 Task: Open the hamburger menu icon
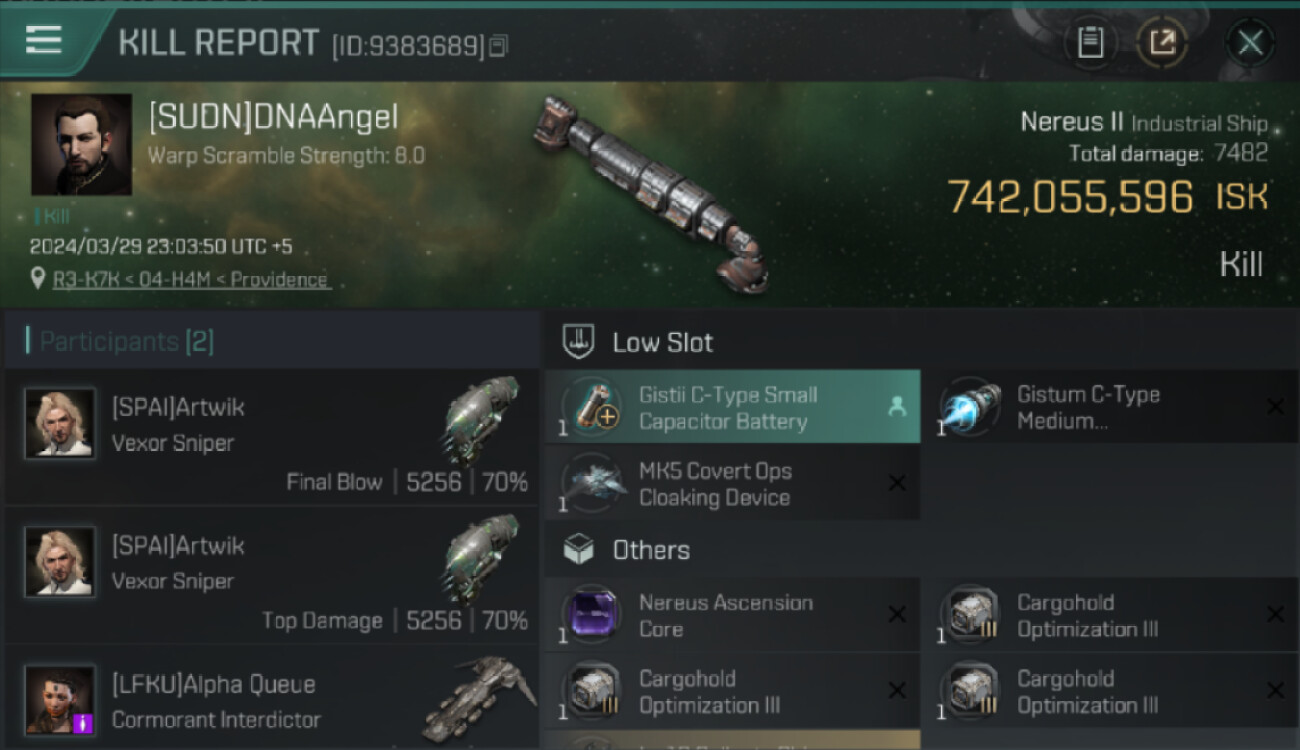click(x=44, y=40)
